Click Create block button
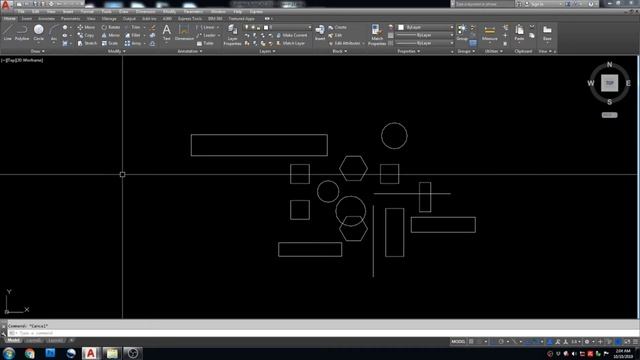 click(338, 27)
